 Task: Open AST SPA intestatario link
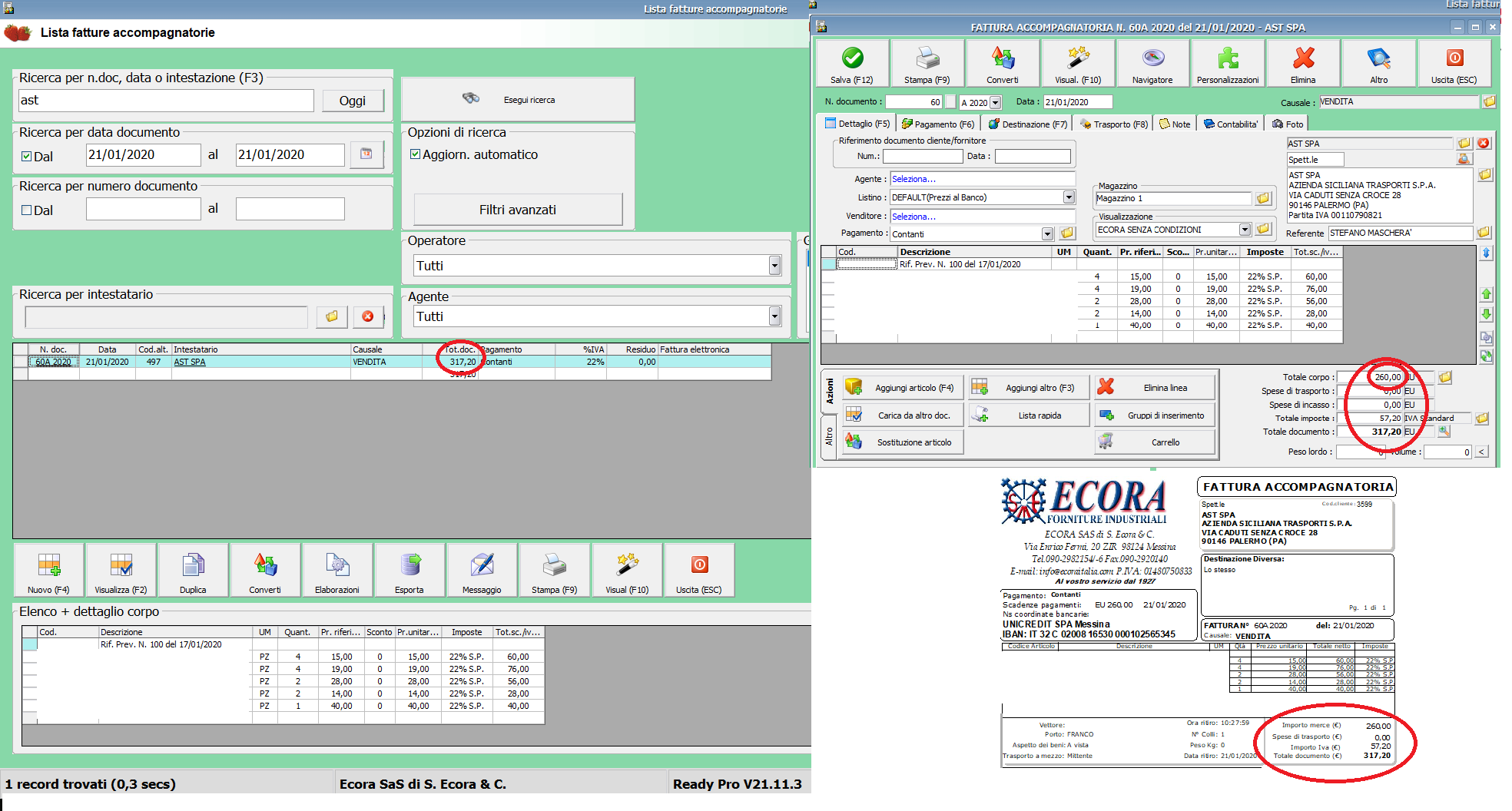190,362
